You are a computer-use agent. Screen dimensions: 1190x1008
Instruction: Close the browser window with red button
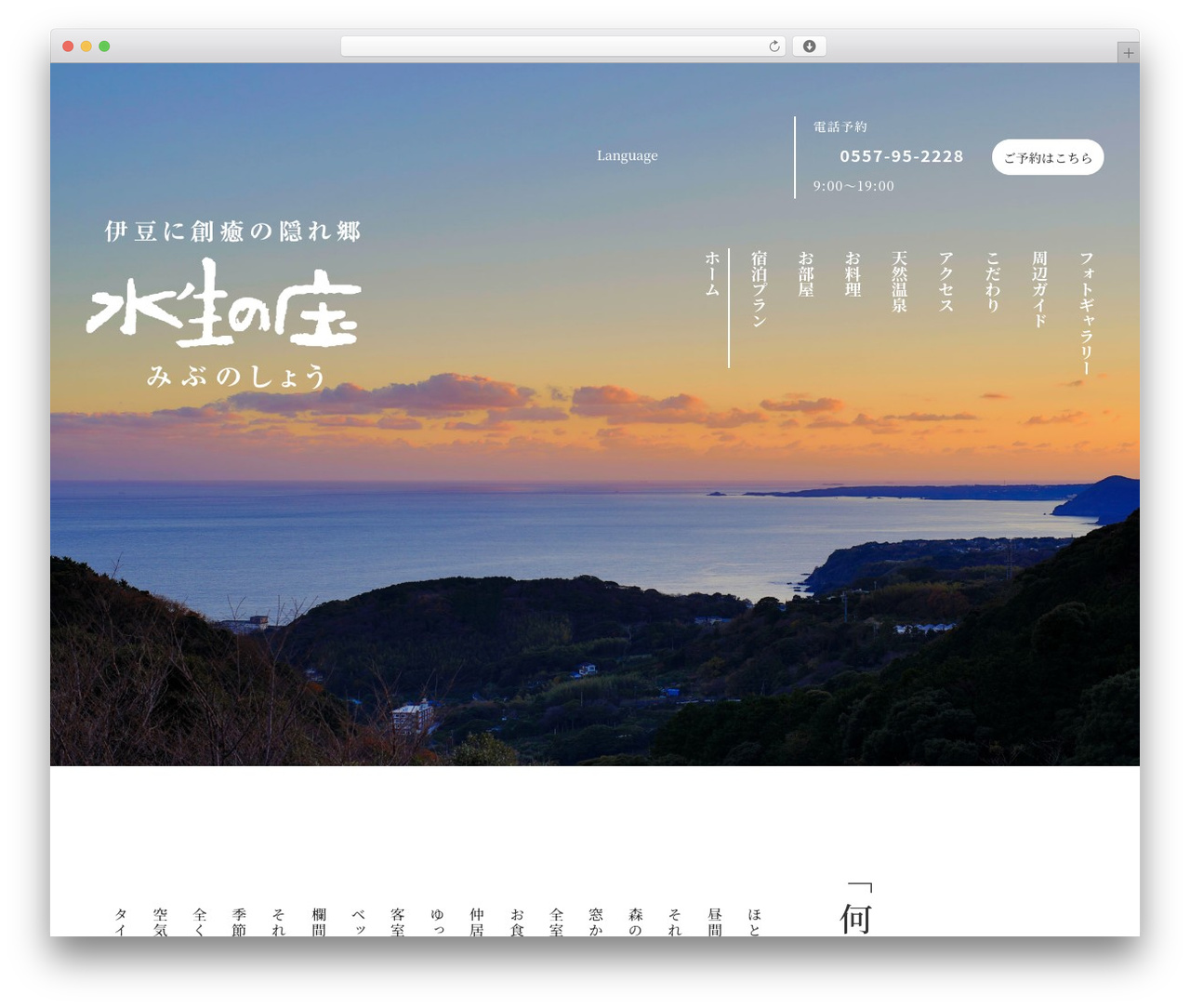68,46
